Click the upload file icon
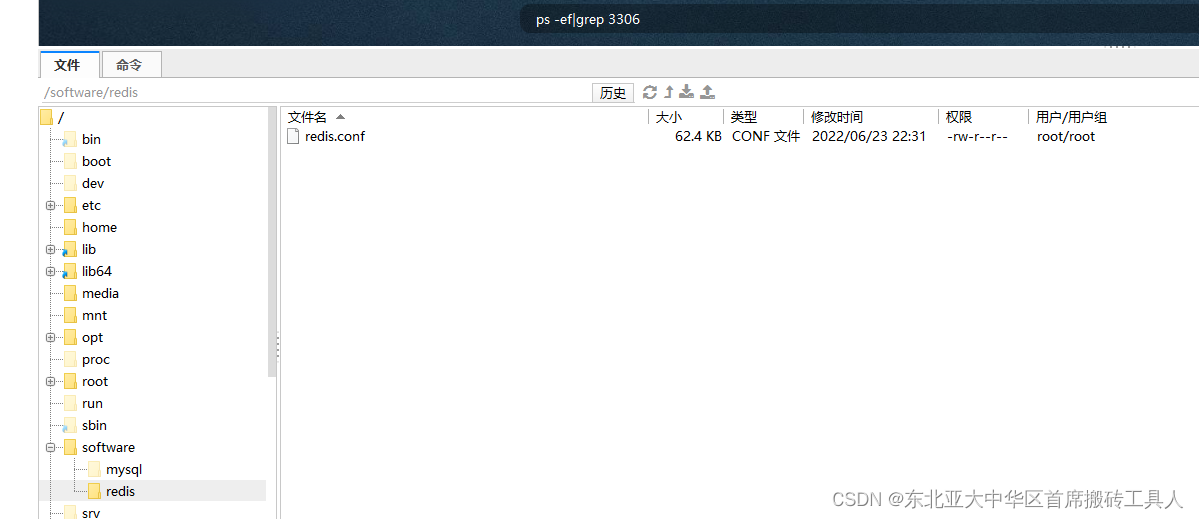This screenshot has width=1199, height=519. [x=708, y=92]
